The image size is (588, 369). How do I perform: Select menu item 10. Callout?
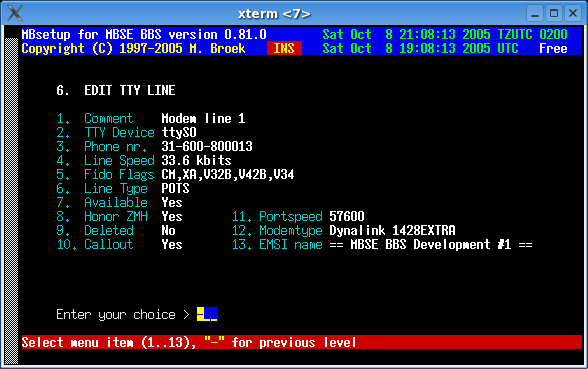pyautogui.click(x=94, y=244)
